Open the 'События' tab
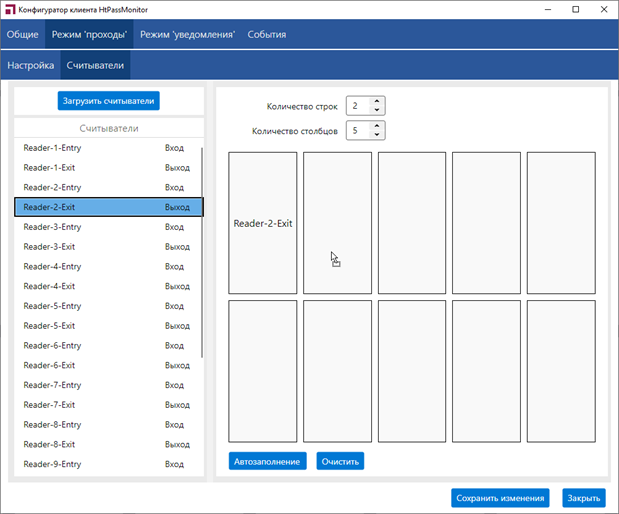619x514 pixels. (267, 35)
